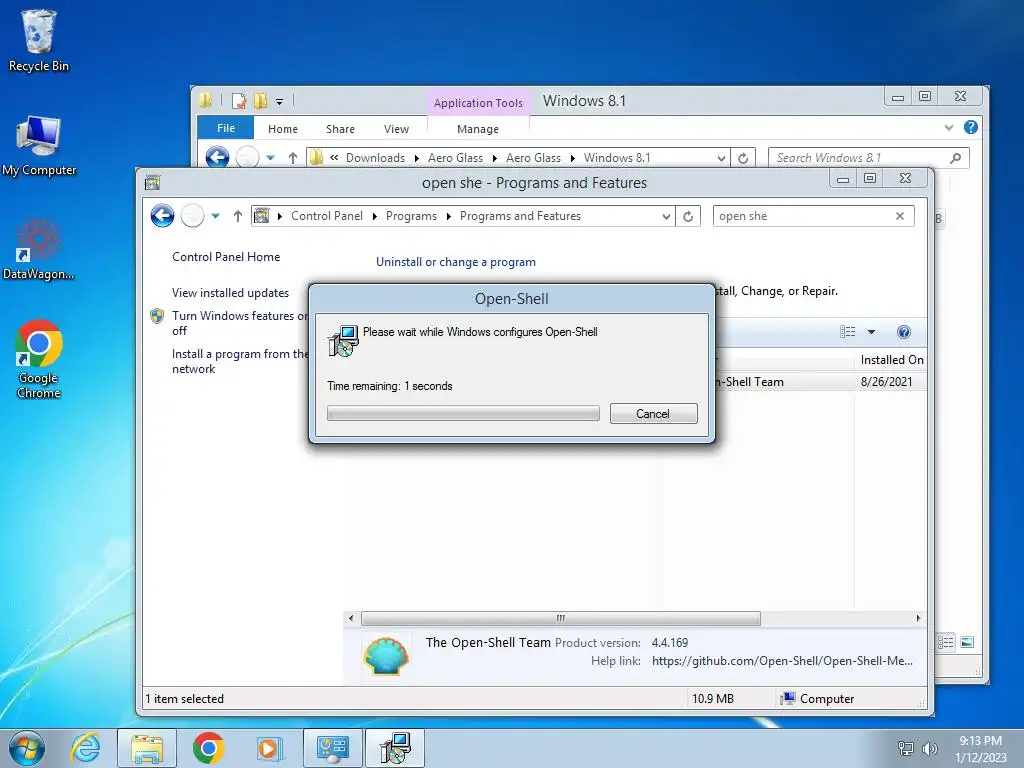Click the Windows Start button
1024x768 pixels.
tap(26, 748)
